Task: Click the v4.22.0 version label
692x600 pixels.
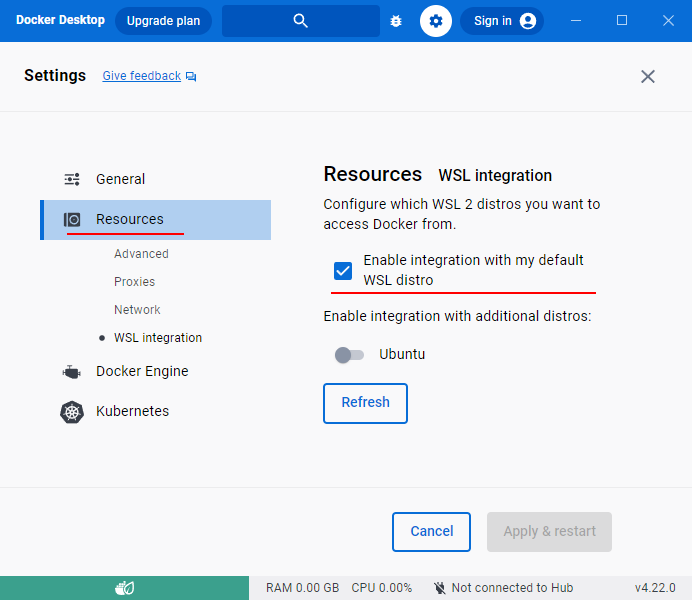Action: (655, 588)
